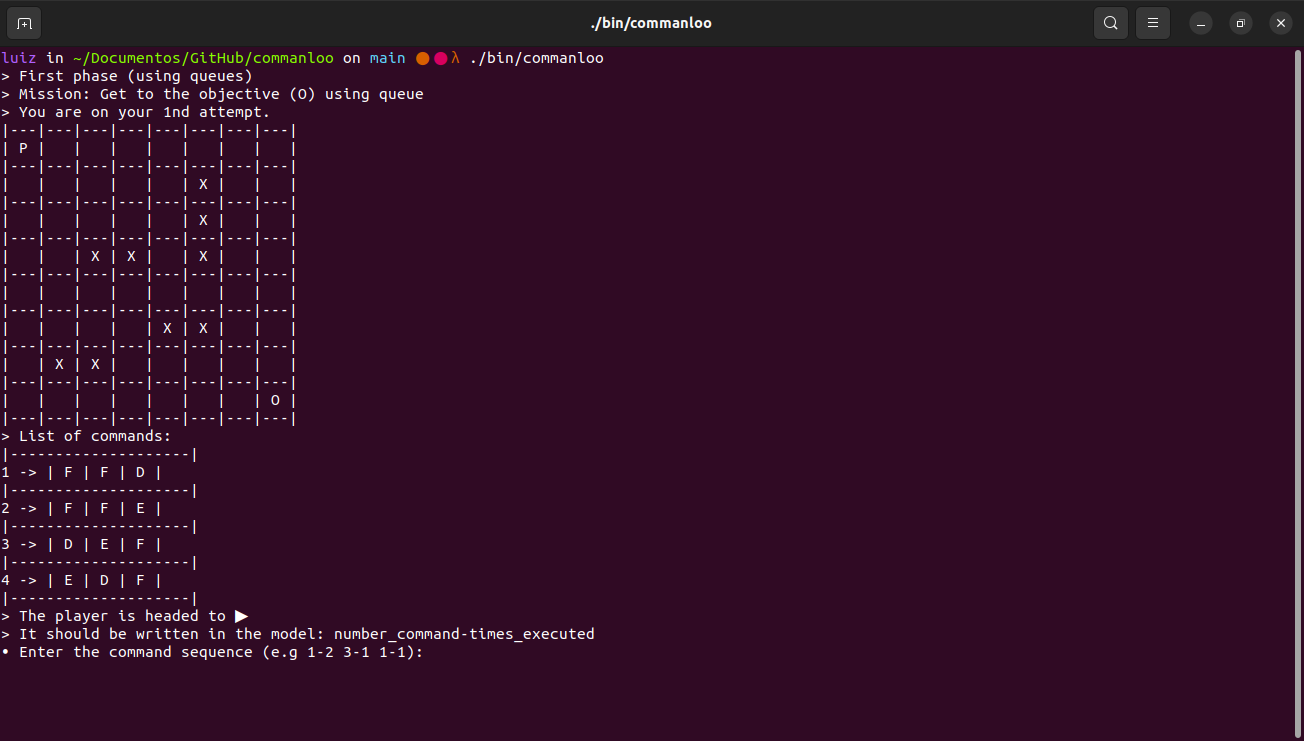This screenshot has height=741, width=1304.
Task: Click the window title ./bin/commanloo
Action: (x=651, y=23)
